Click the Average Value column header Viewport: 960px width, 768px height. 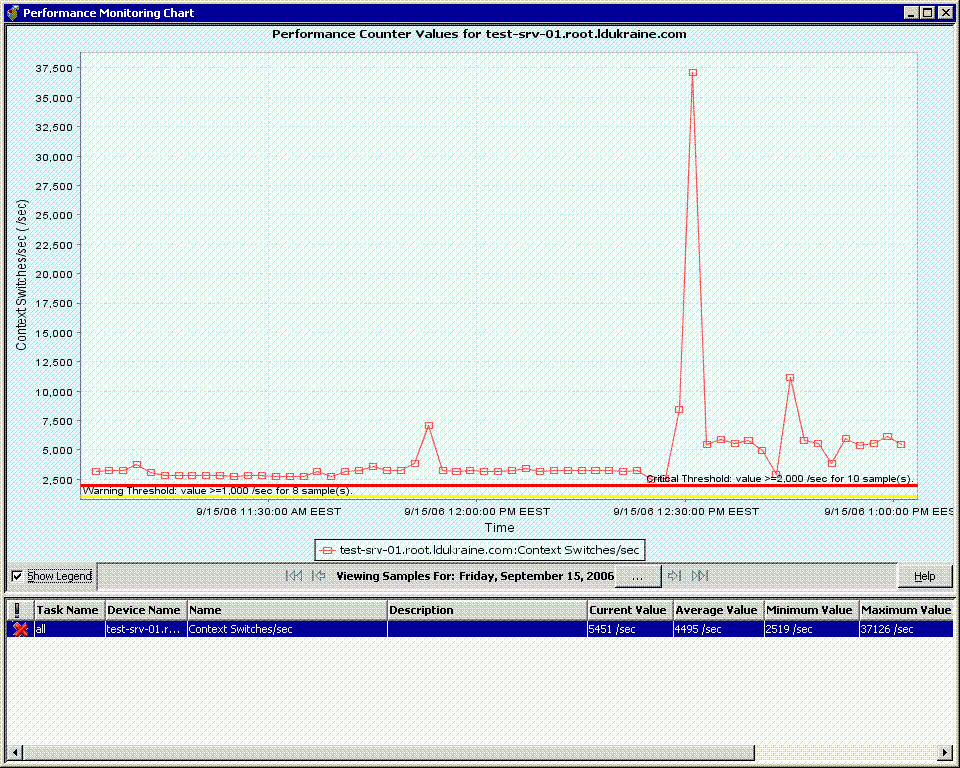point(716,610)
